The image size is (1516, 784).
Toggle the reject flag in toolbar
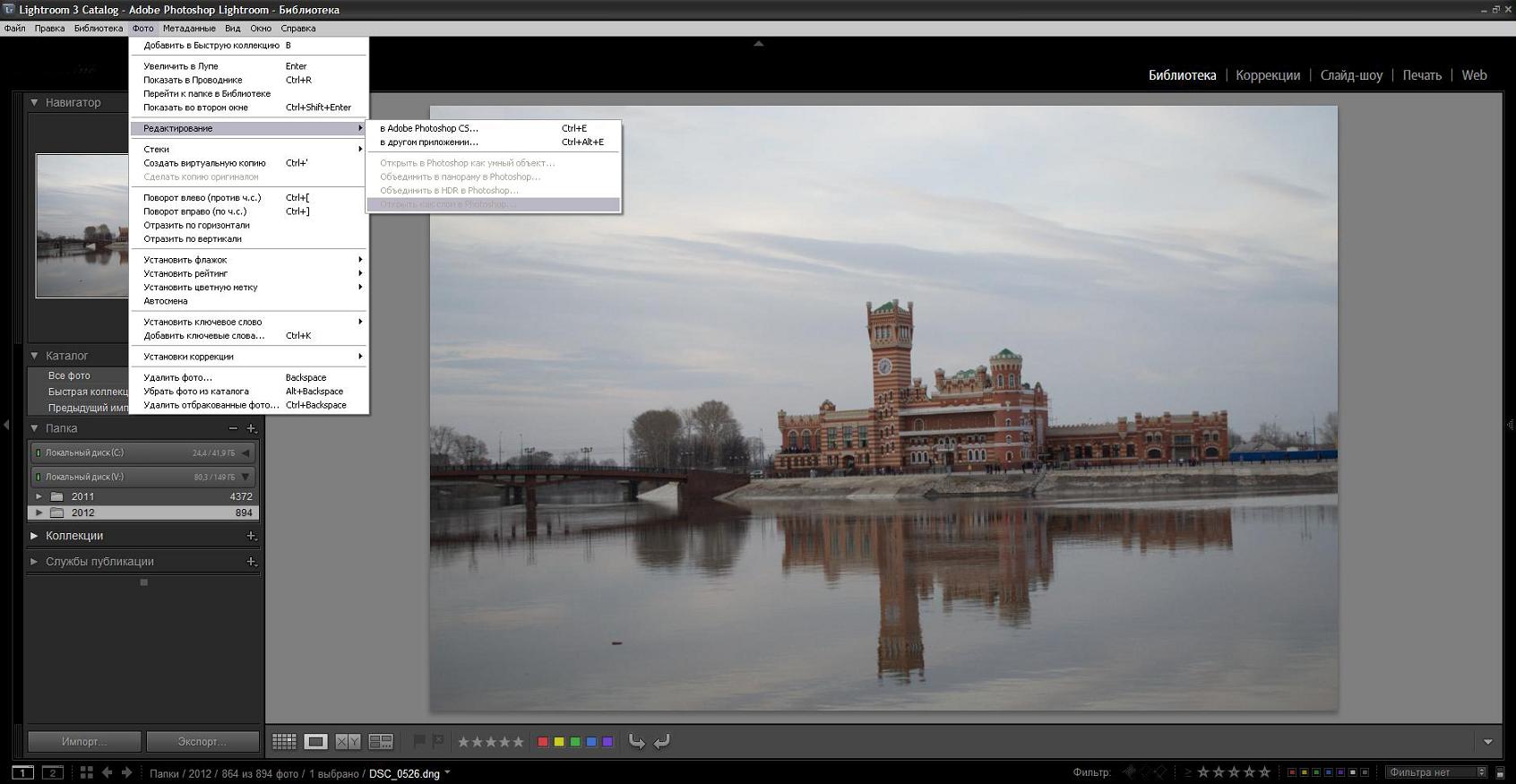pyautogui.click(x=438, y=741)
